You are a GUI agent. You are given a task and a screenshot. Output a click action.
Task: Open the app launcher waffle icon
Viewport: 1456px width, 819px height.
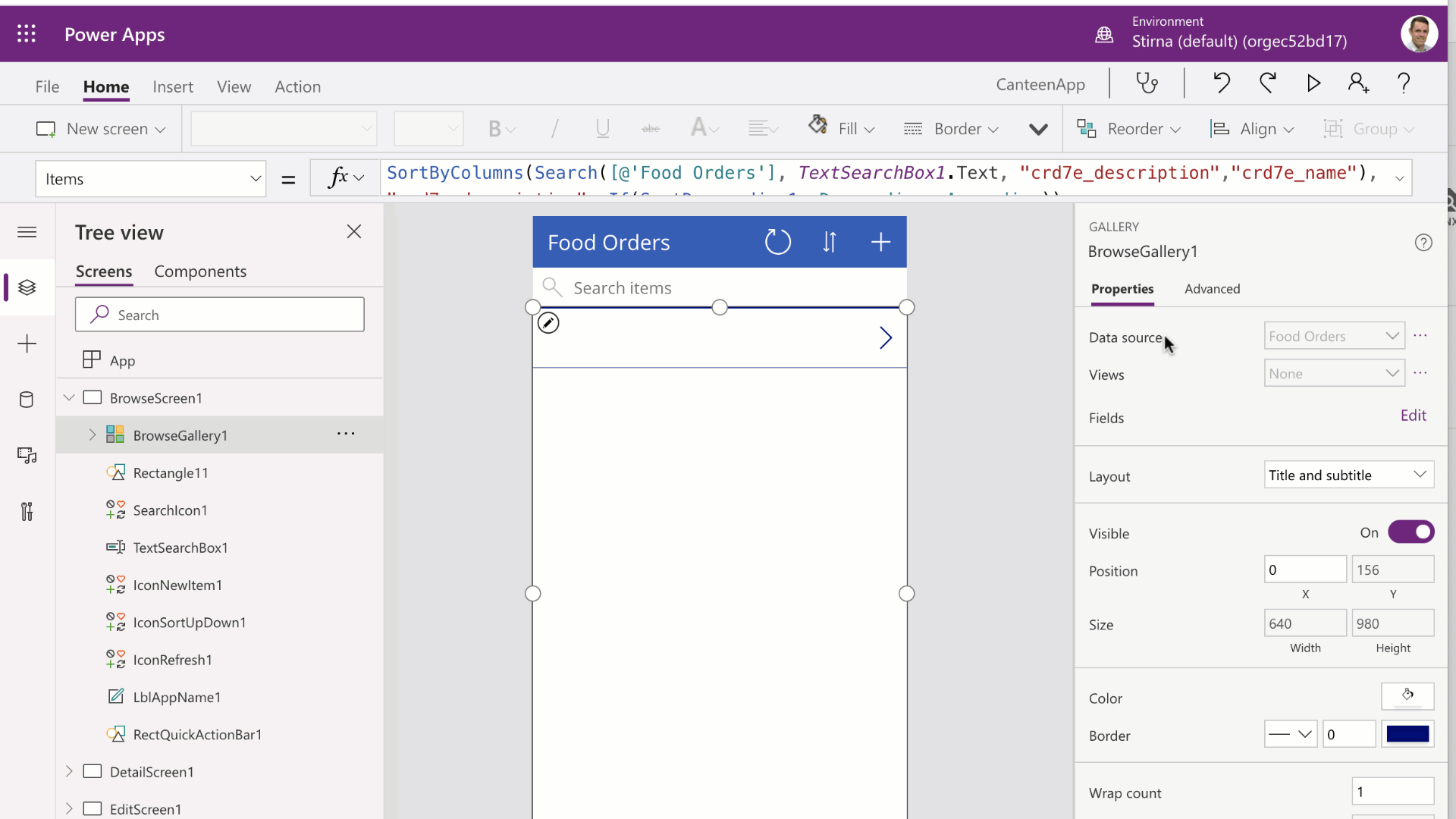[27, 33]
